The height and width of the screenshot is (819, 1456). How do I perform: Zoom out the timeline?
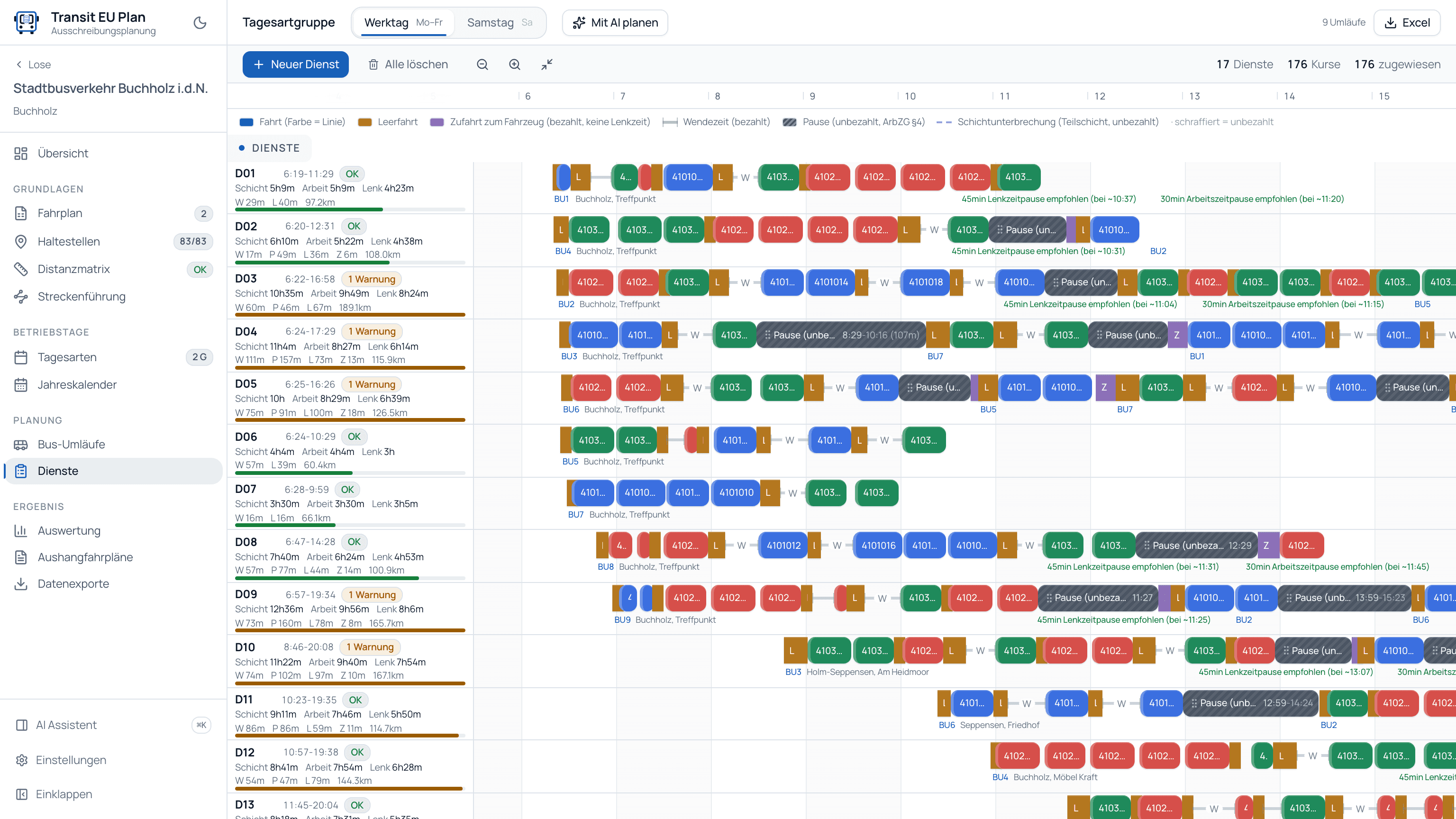[482, 64]
